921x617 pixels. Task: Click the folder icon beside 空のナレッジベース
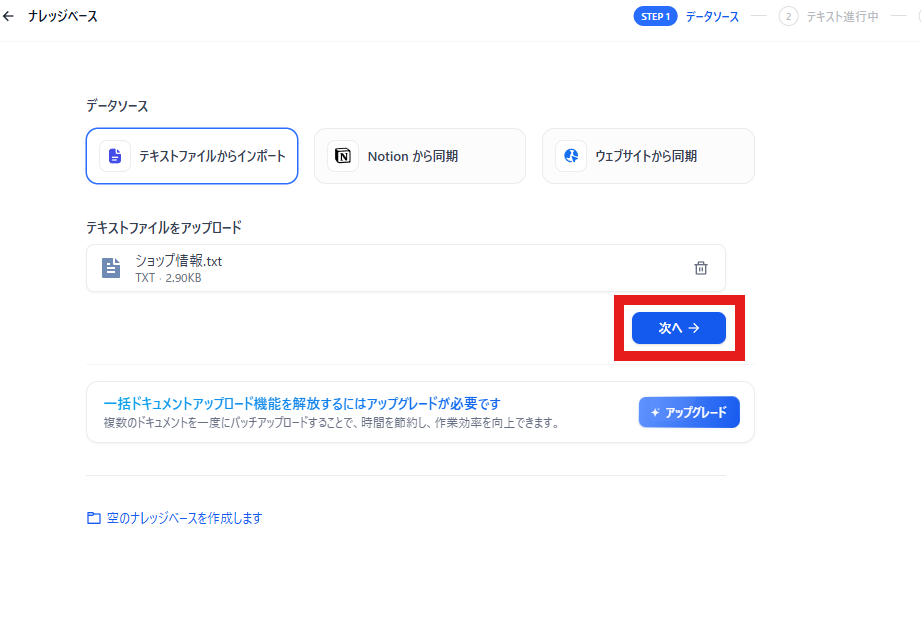click(94, 518)
